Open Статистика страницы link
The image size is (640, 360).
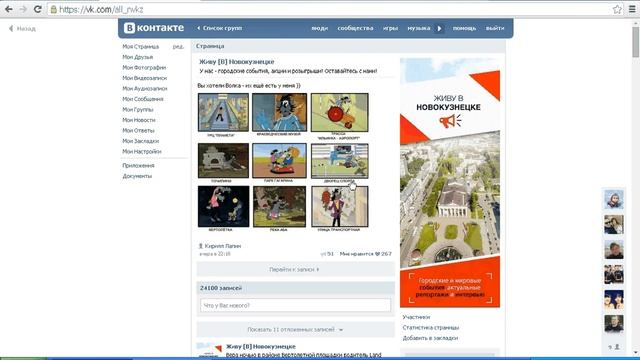tap(431, 328)
